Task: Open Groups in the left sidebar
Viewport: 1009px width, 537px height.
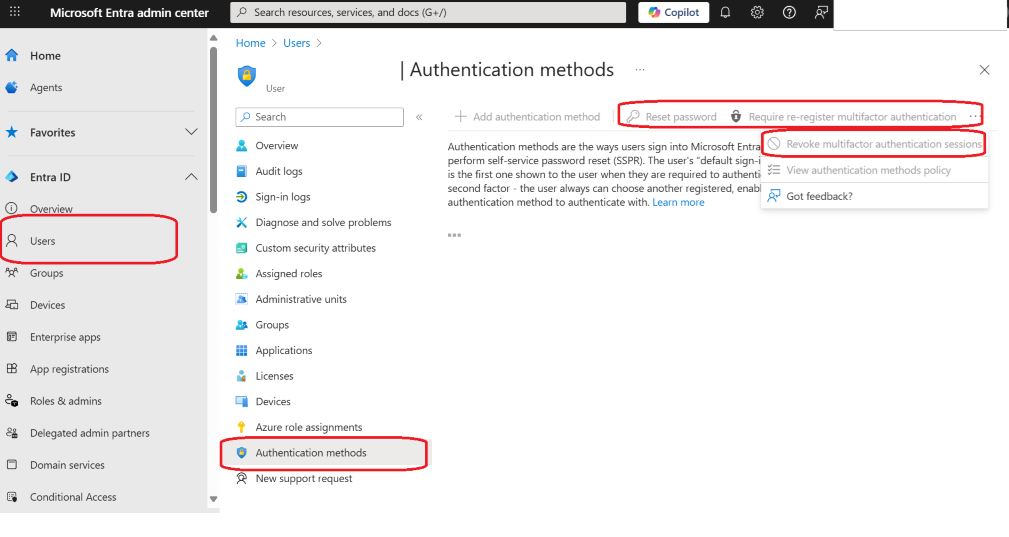Action: click(x=46, y=273)
